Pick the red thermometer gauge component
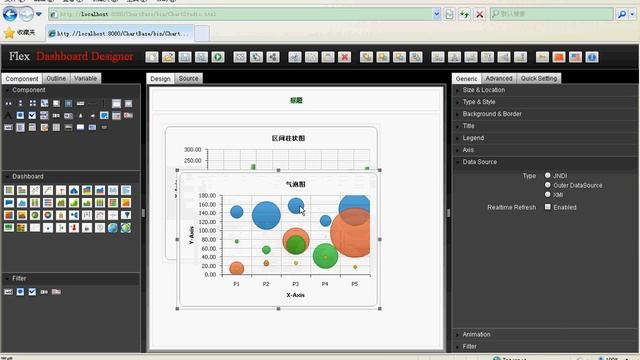640x360 pixels. 74,228
